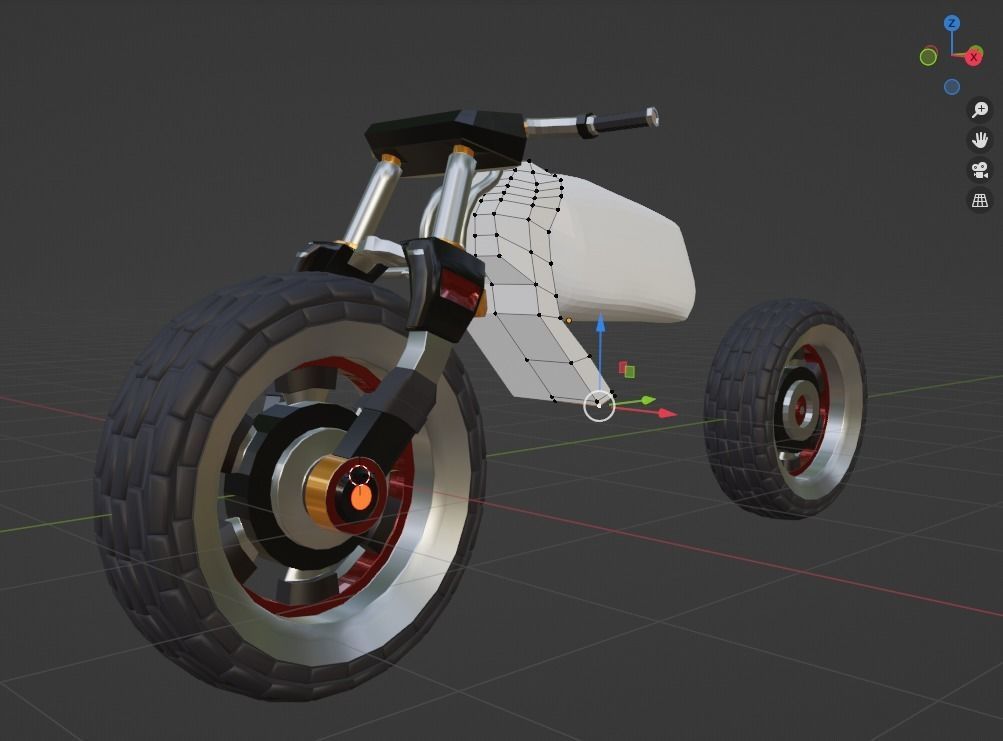Toggle perspective/orthographic grid button

click(980, 200)
